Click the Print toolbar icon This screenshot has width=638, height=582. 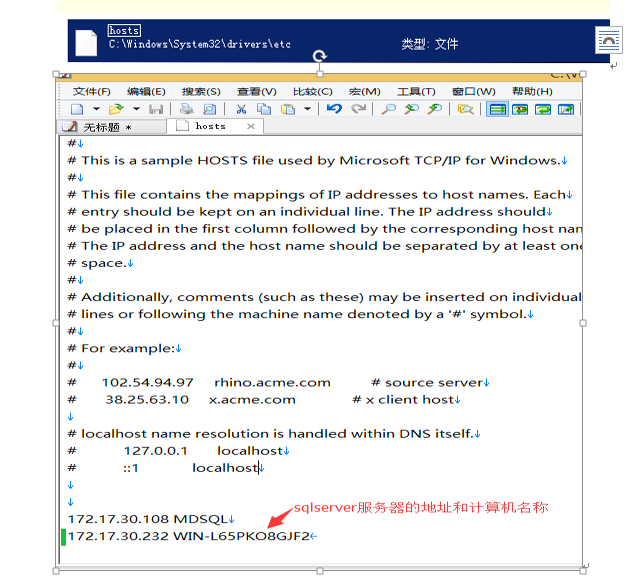pos(186,109)
